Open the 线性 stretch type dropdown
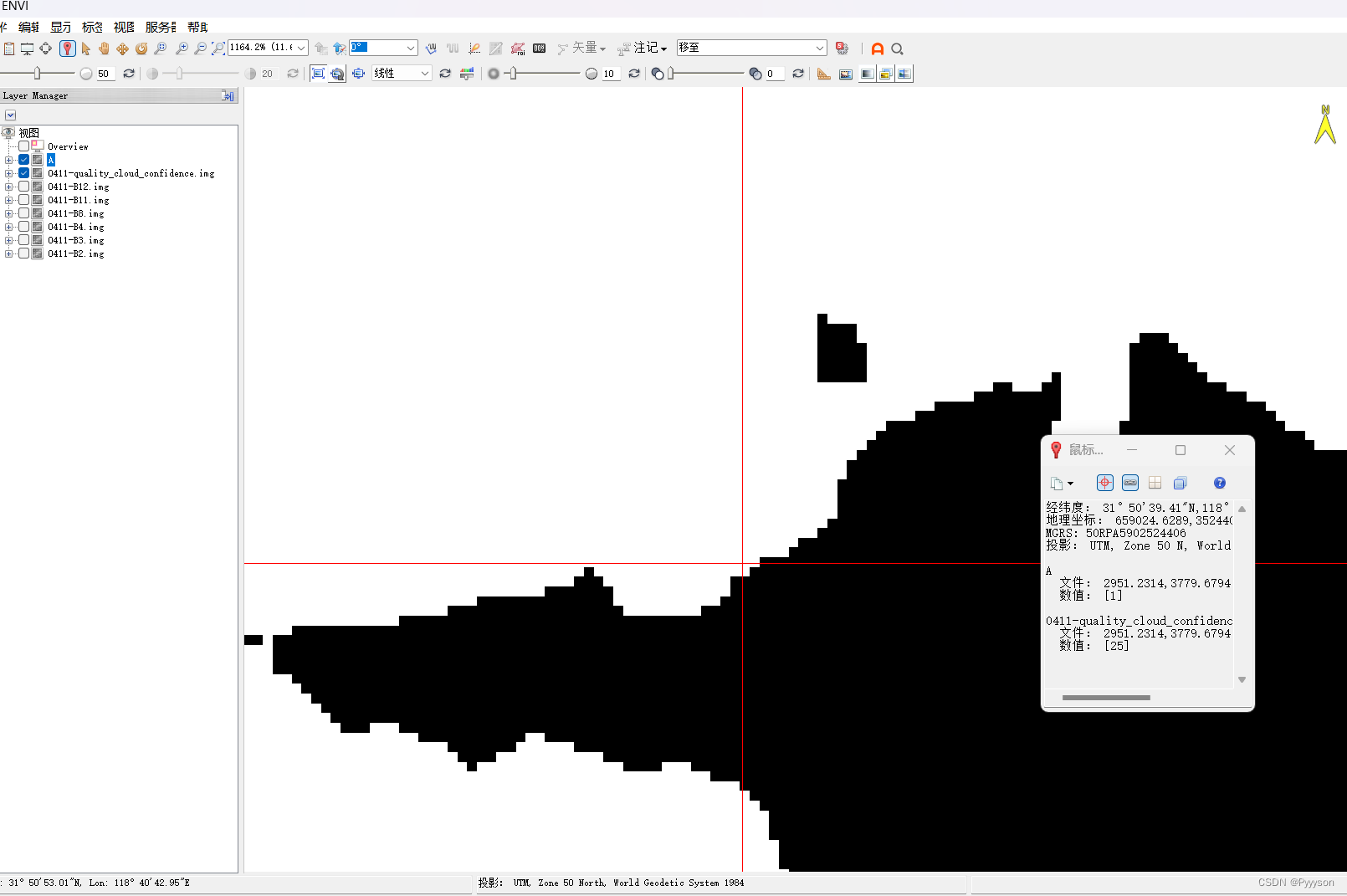1347x896 pixels. pyautogui.click(x=425, y=74)
